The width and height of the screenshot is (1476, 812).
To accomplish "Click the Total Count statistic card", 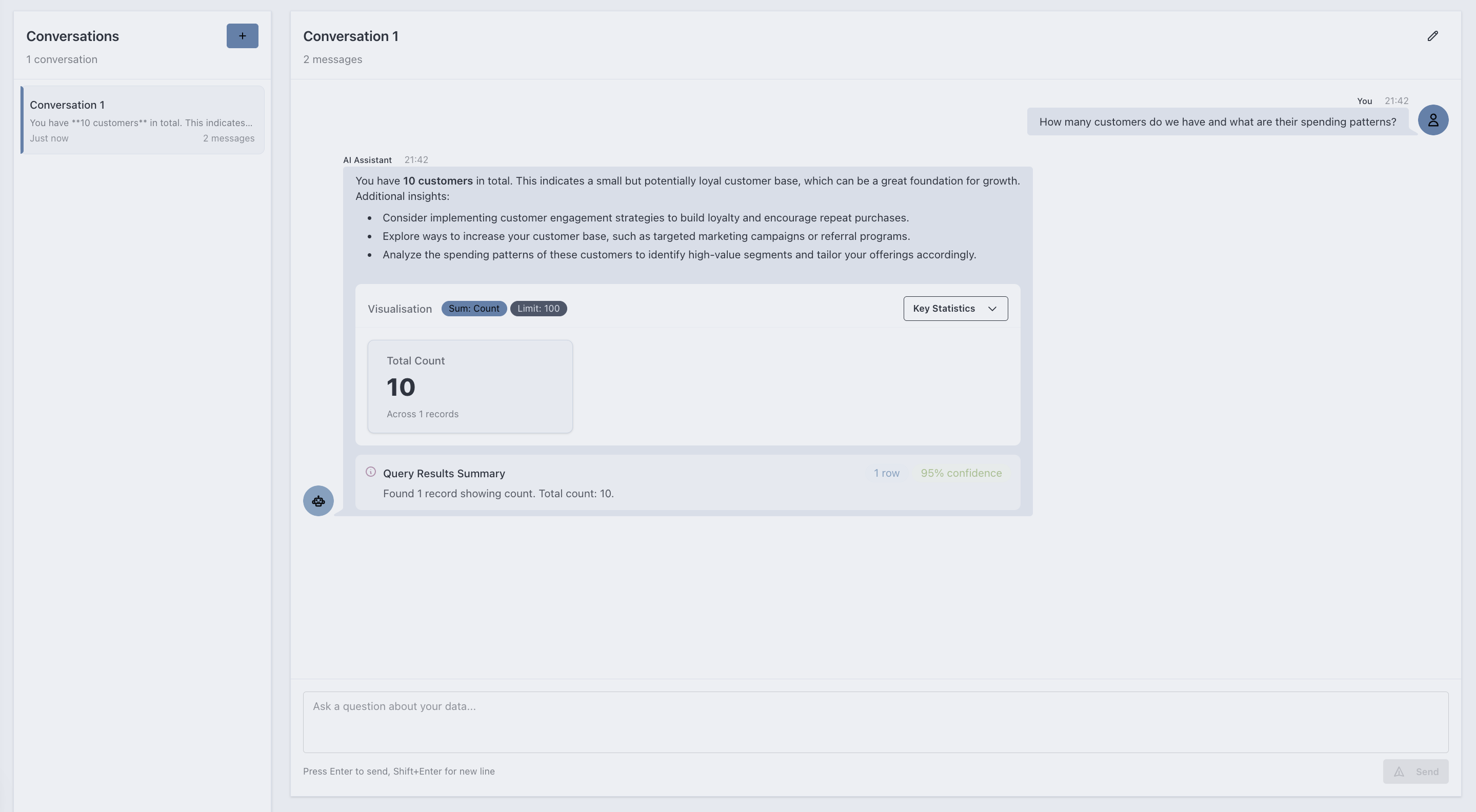I will (x=470, y=387).
